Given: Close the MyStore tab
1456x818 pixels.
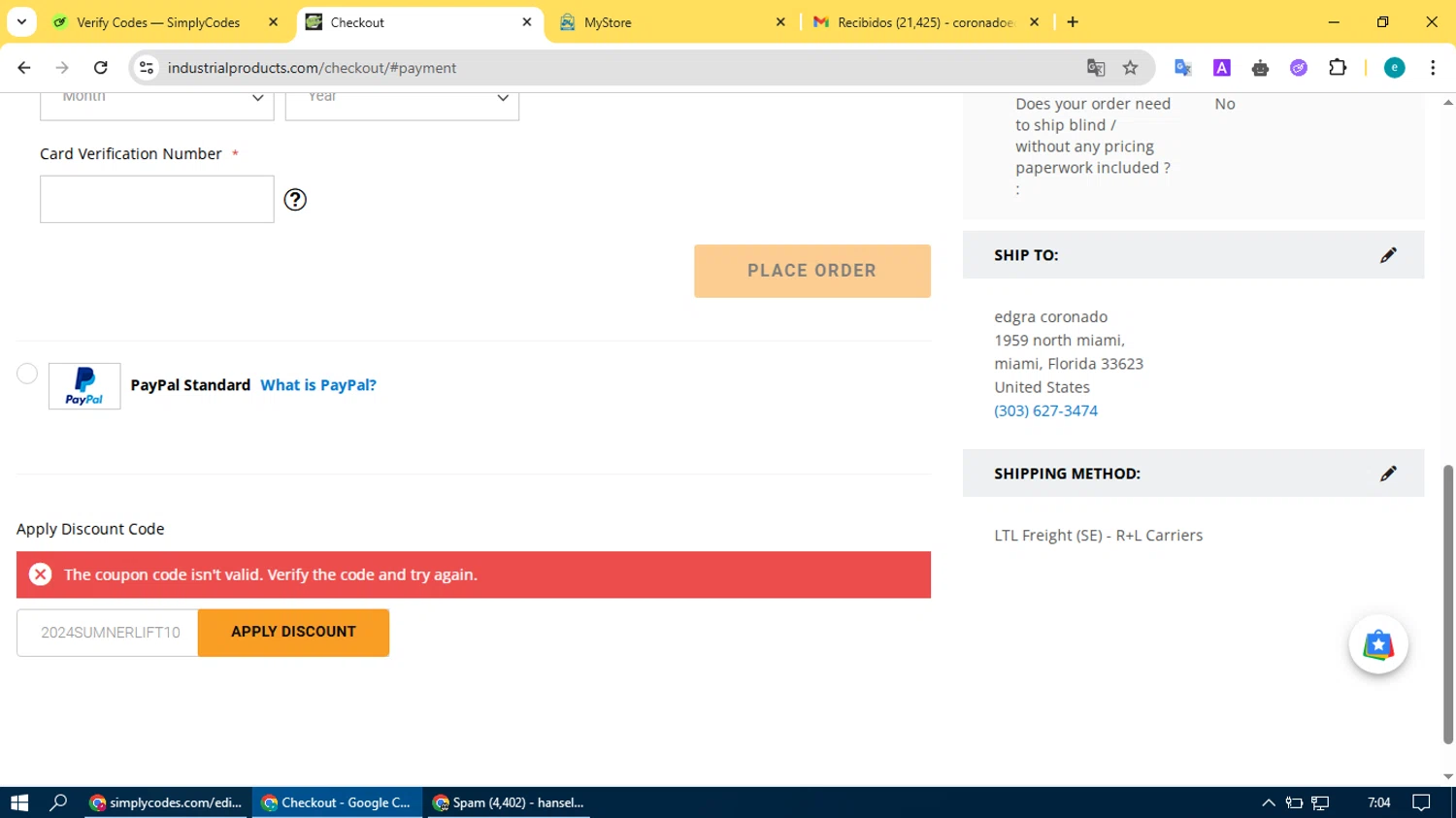Looking at the screenshot, I should pyautogui.click(x=780, y=22).
